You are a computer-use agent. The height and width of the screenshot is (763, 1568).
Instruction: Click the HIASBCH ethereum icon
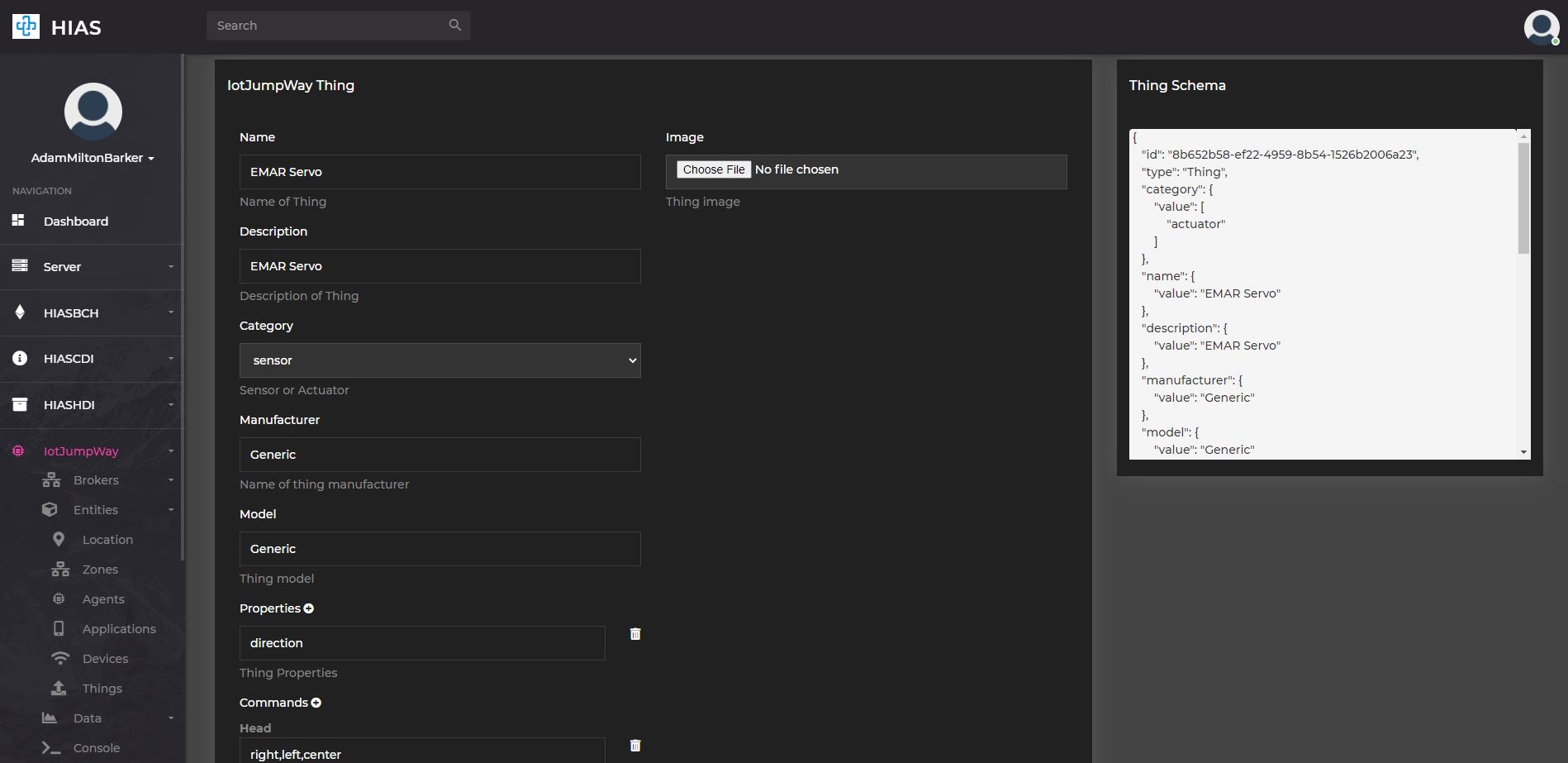20,312
